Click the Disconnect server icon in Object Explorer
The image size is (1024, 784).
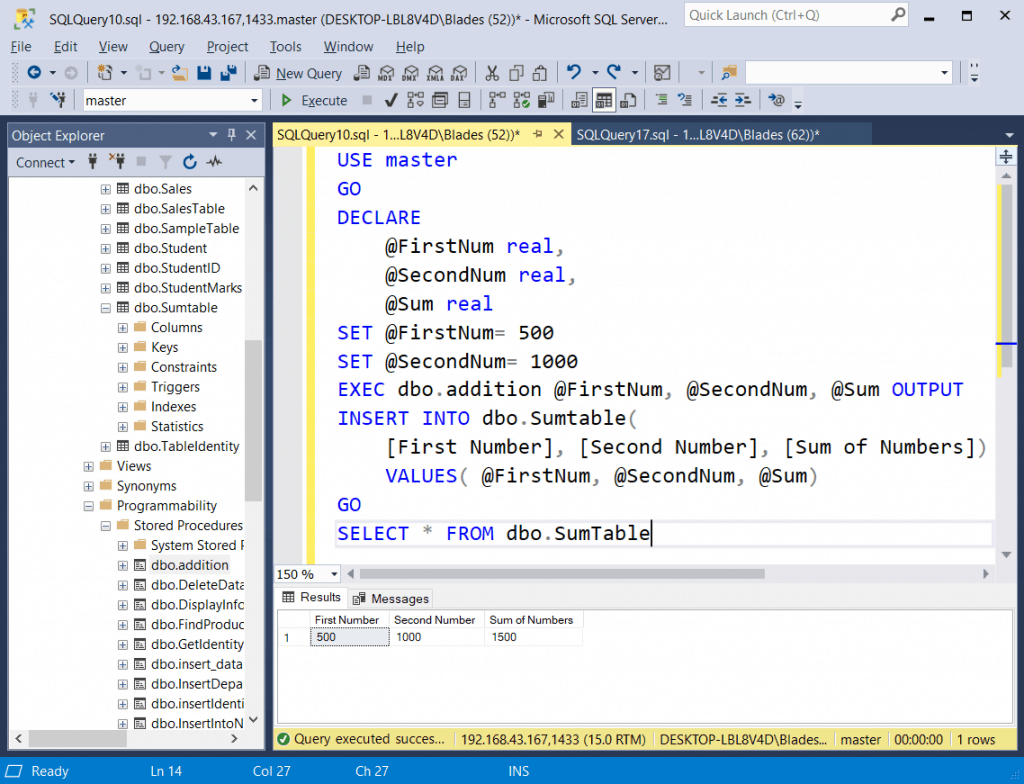tap(118, 162)
